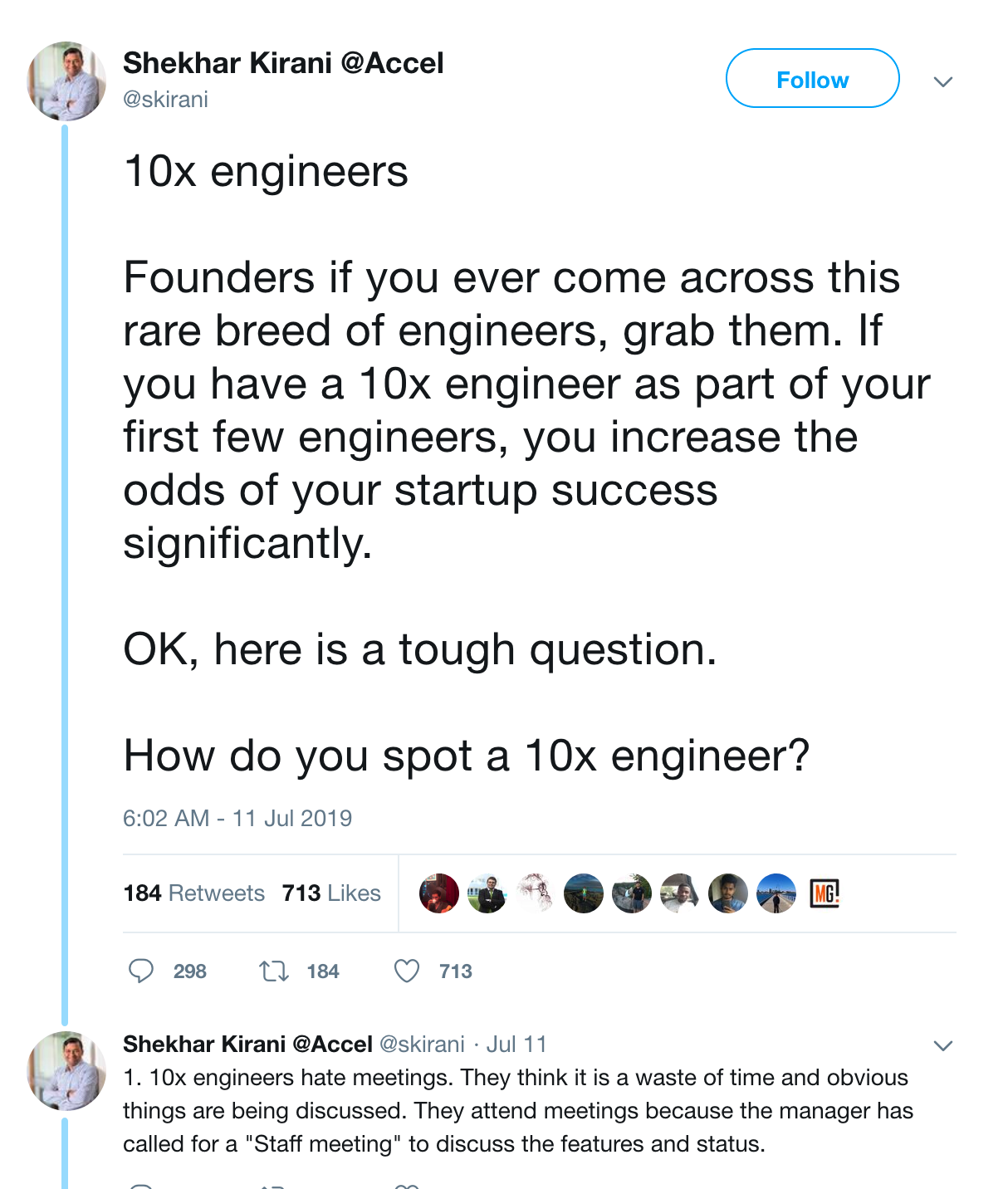The height and width of the screenshot is (1189, 1008).
Task: Click the author name on the reply tweet
Action: 247,1045
